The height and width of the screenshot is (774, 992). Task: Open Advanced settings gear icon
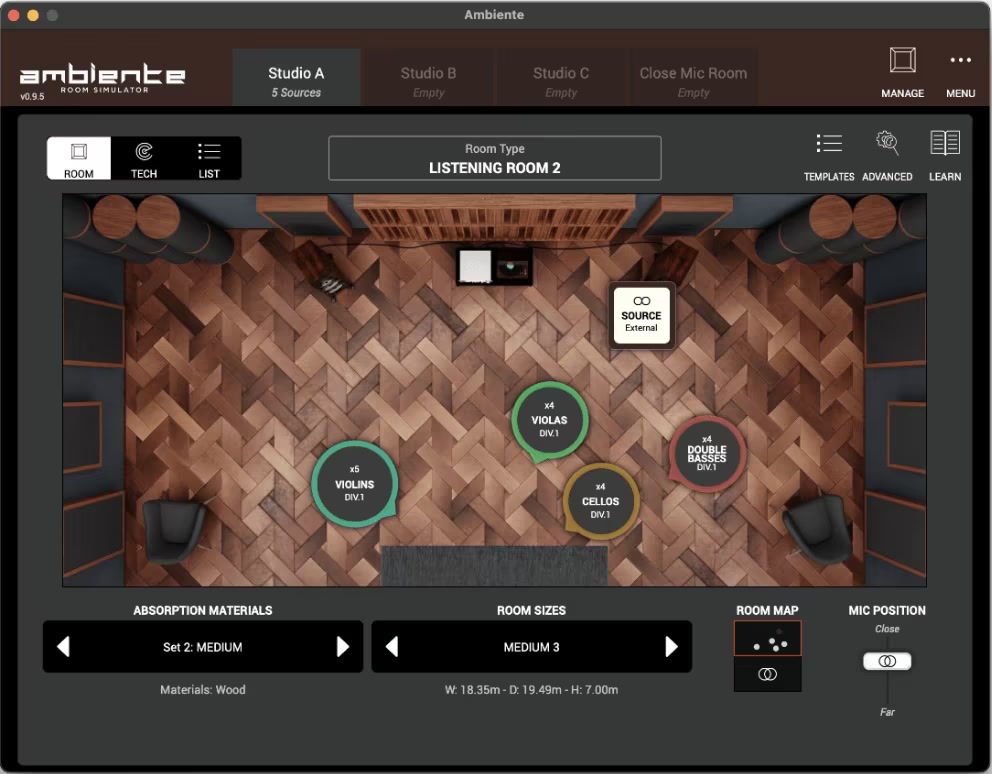click(887, 144)
